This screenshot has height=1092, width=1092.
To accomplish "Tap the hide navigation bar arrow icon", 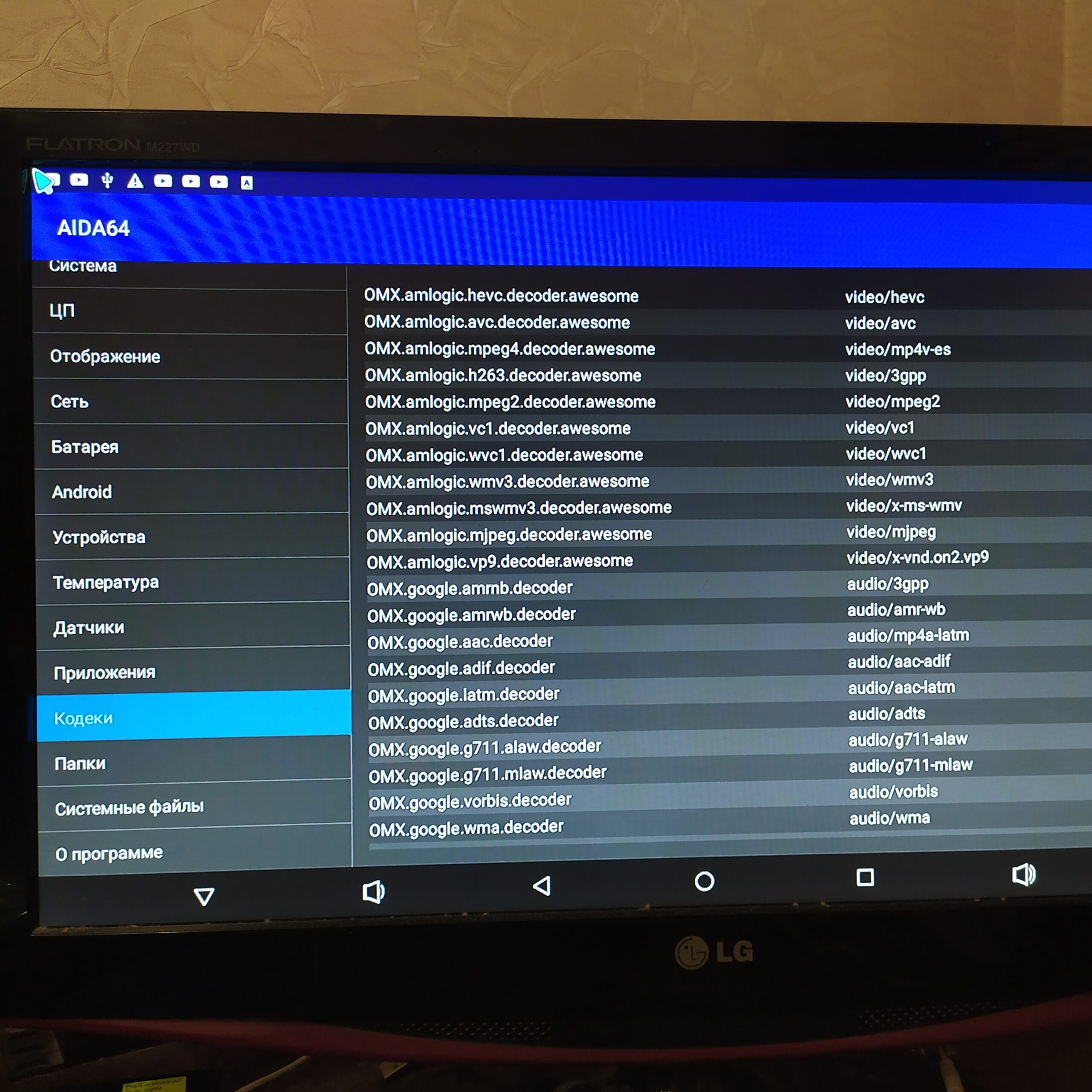I will (204, 896).
